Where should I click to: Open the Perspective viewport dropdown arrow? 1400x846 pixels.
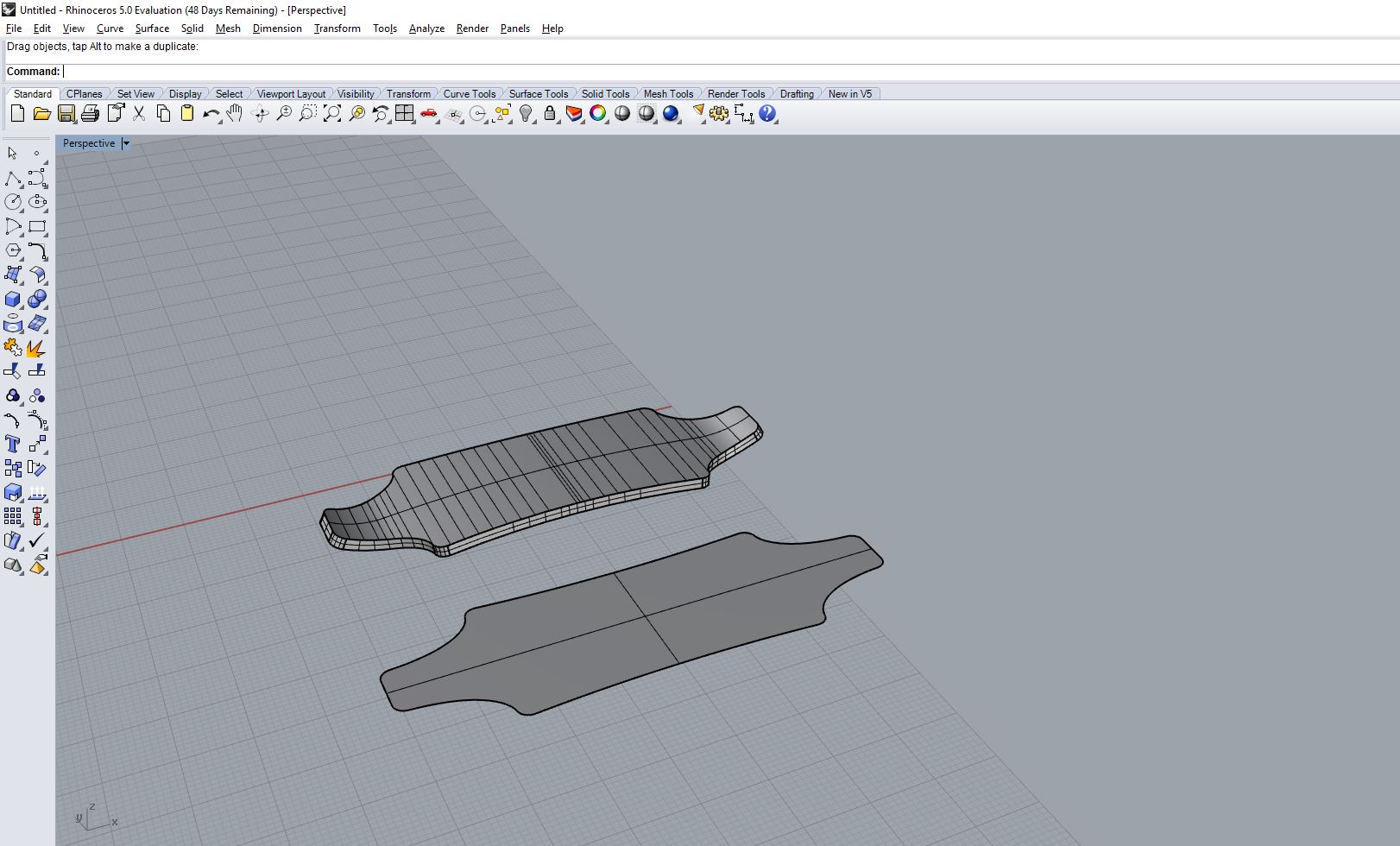(x=125, y=143)
